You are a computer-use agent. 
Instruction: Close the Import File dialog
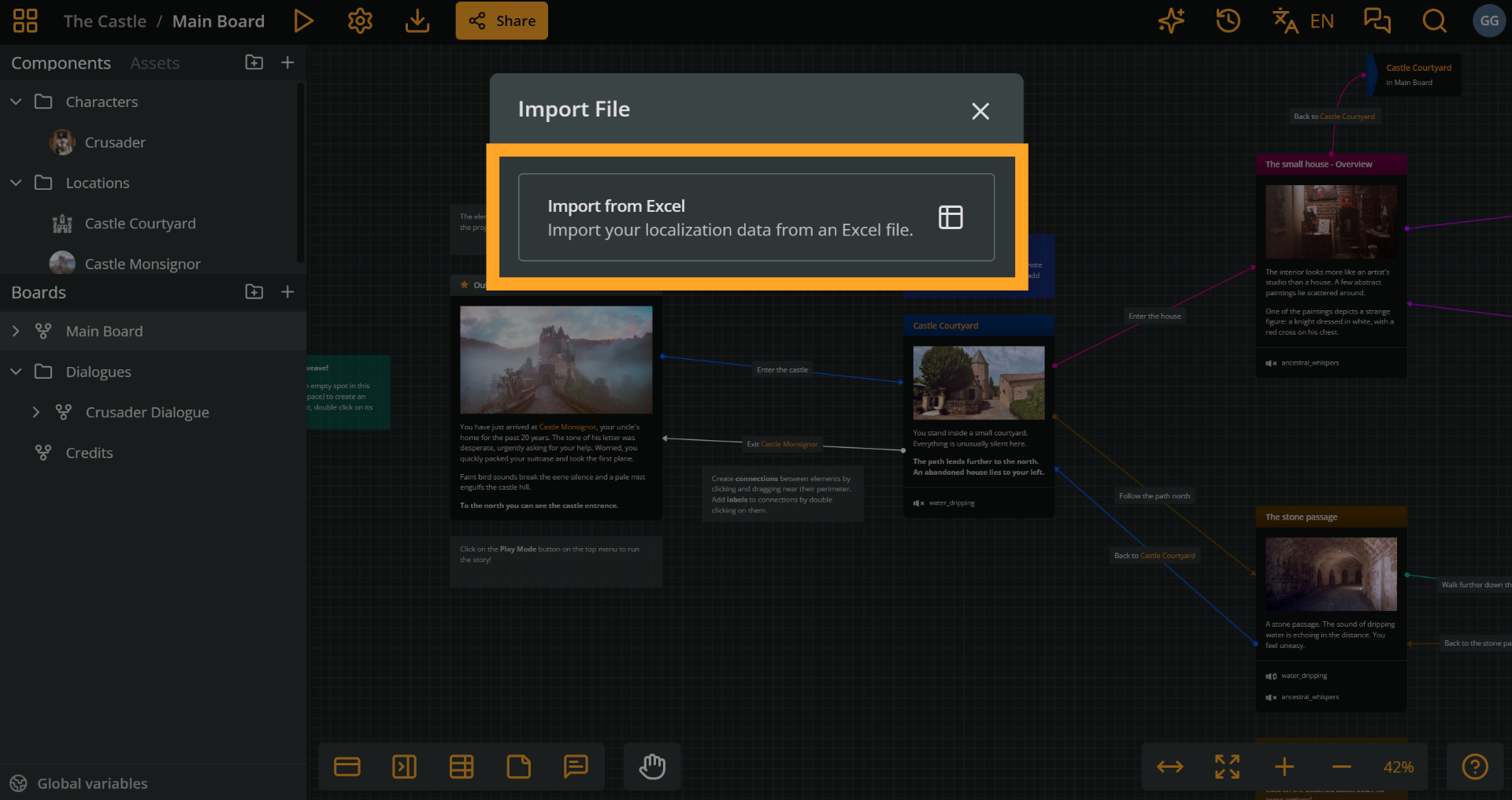980,111
